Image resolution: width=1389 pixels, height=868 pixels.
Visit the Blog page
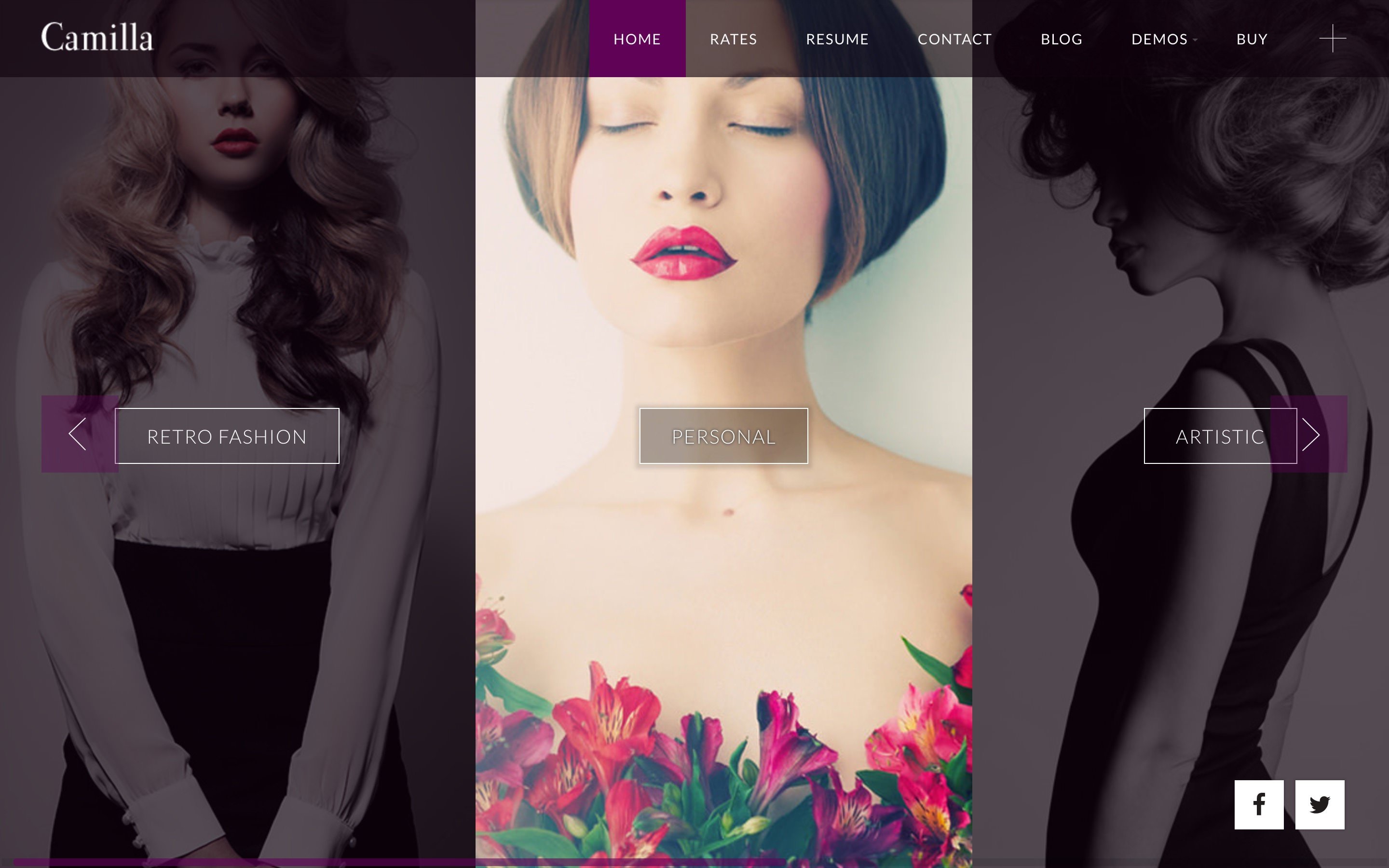[1061, 39]
